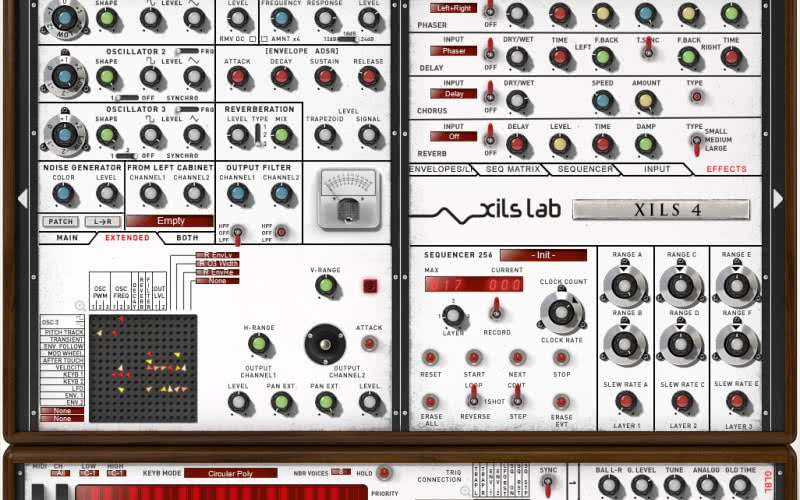
Task: Click the Erase All red button
Action: 430,402
